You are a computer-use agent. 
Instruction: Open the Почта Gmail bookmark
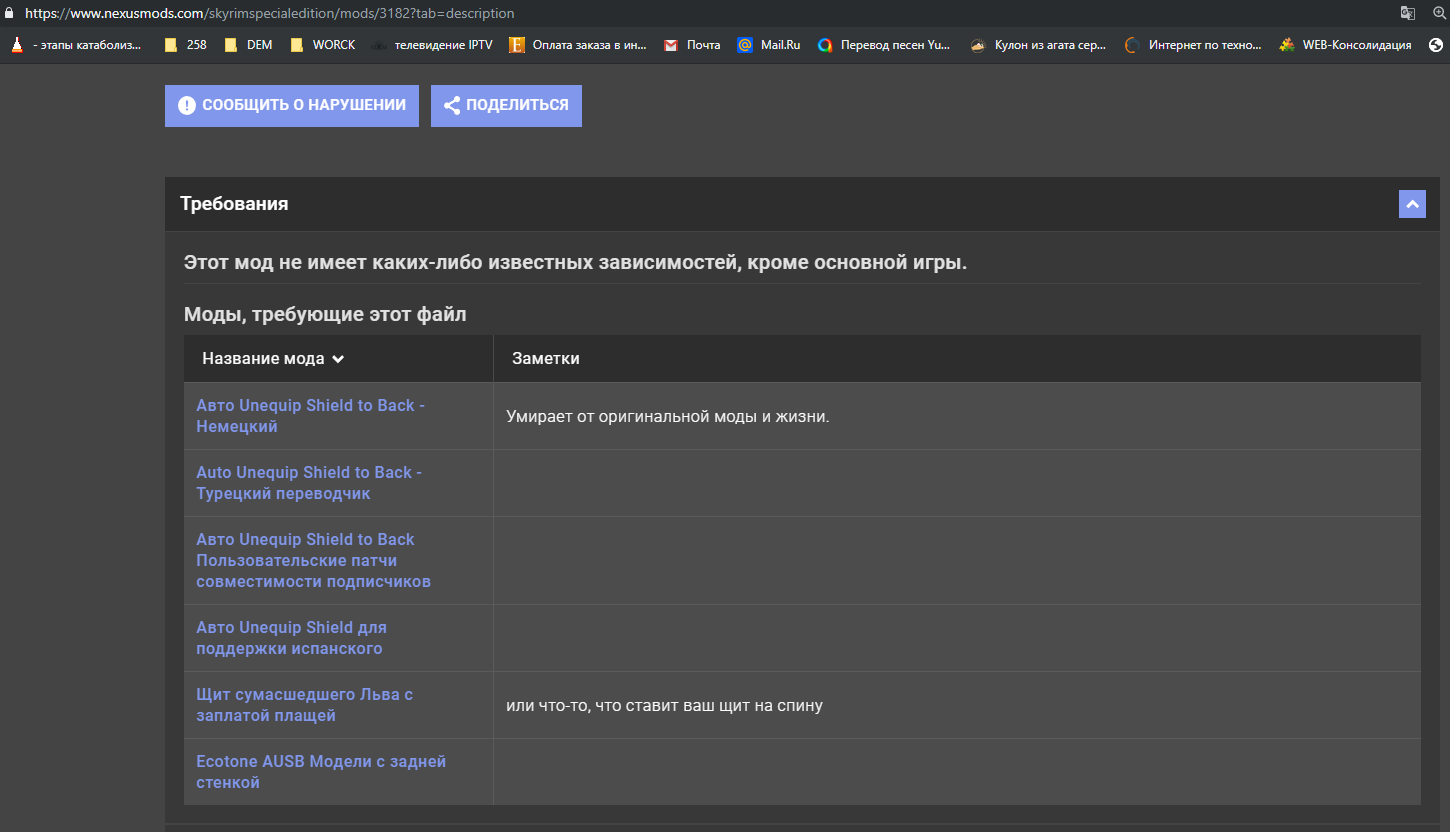pos(692,45)
